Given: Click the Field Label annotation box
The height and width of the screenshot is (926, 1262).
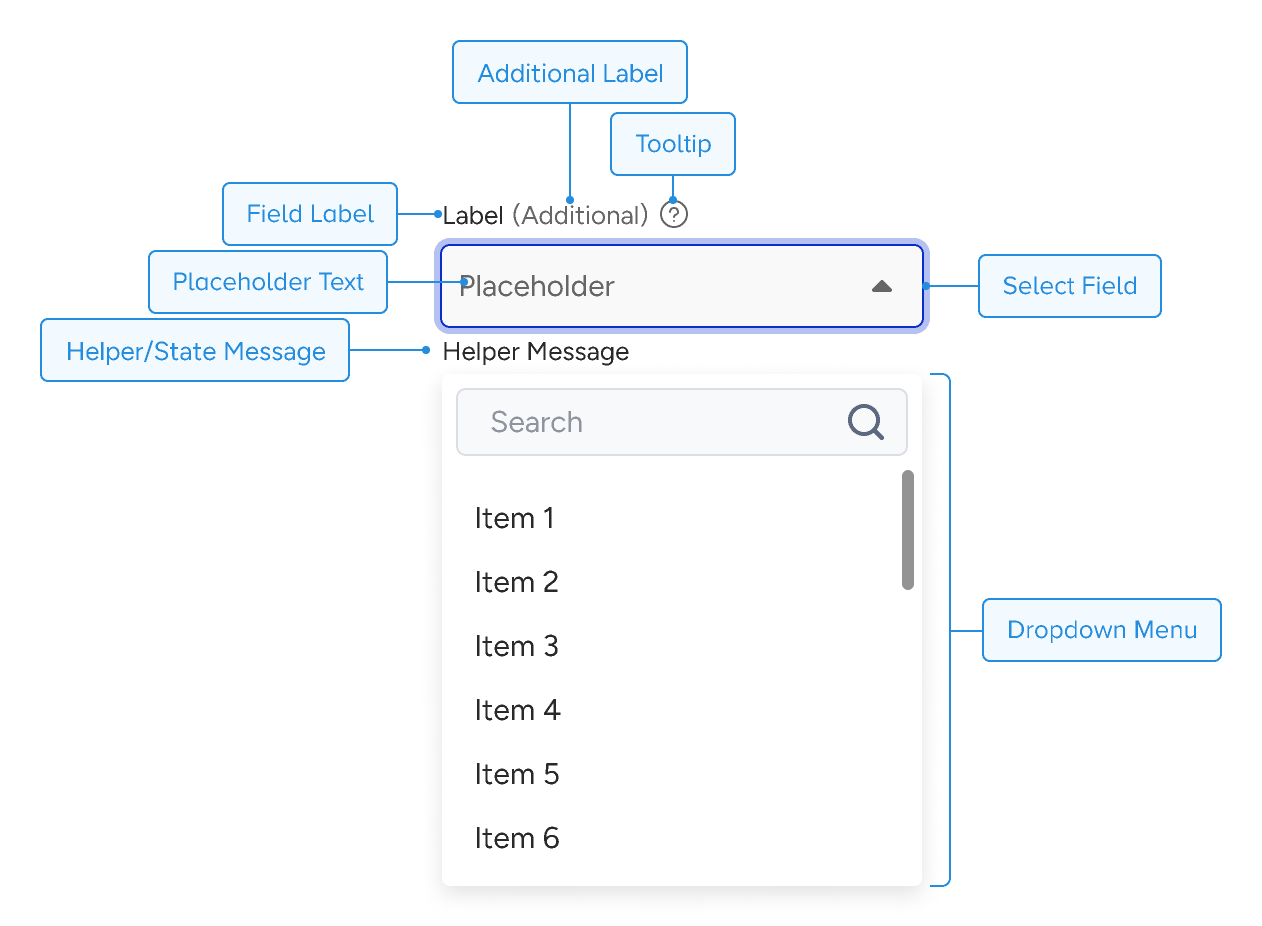Looking at the screenshot, I should (310, 214).
